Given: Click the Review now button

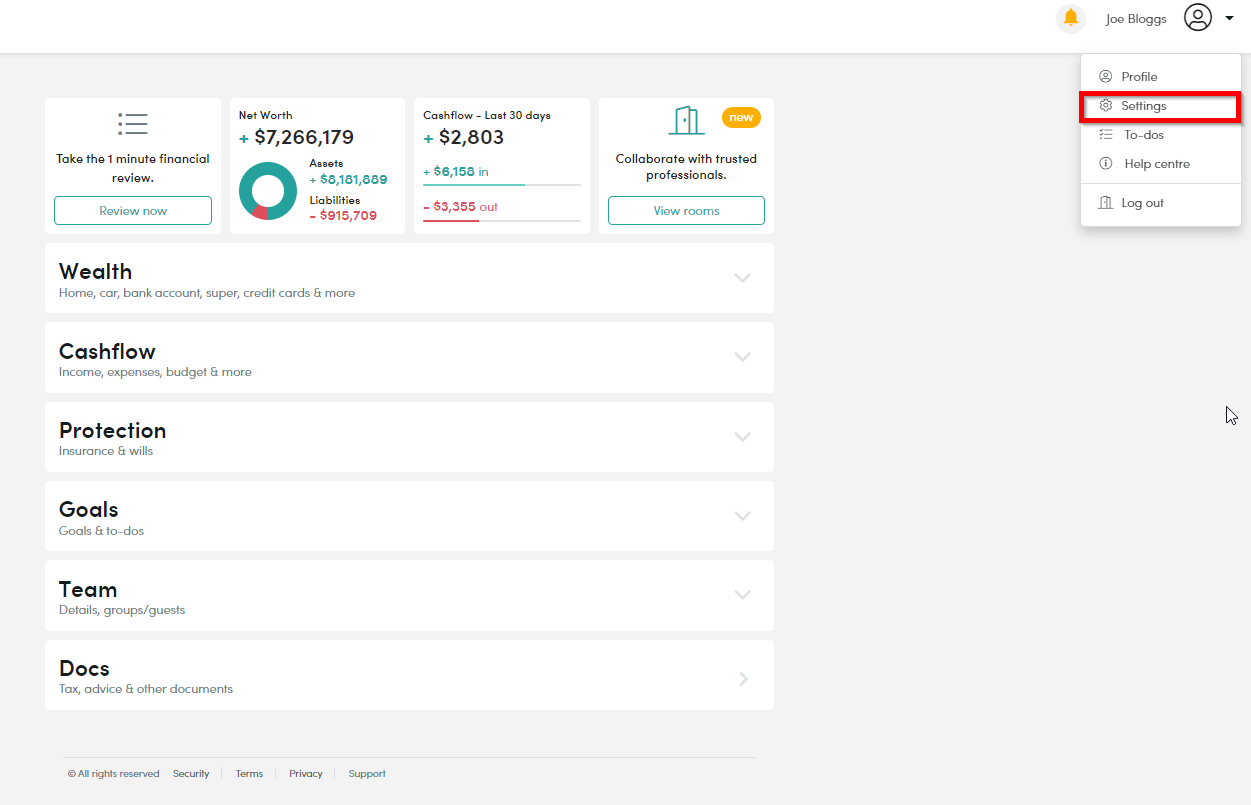Looking at the screenshot, I should click(133, 211).
